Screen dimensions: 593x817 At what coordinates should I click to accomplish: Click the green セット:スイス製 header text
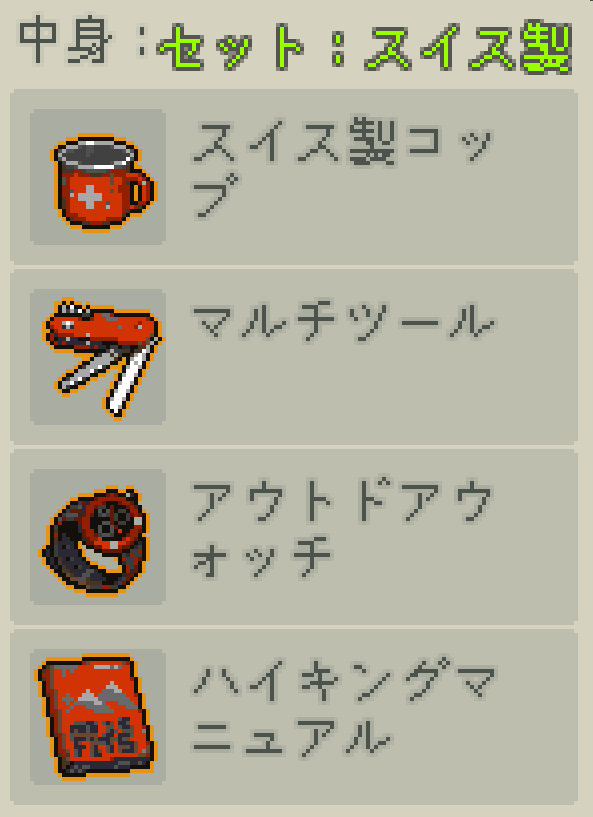pos(365,47)
